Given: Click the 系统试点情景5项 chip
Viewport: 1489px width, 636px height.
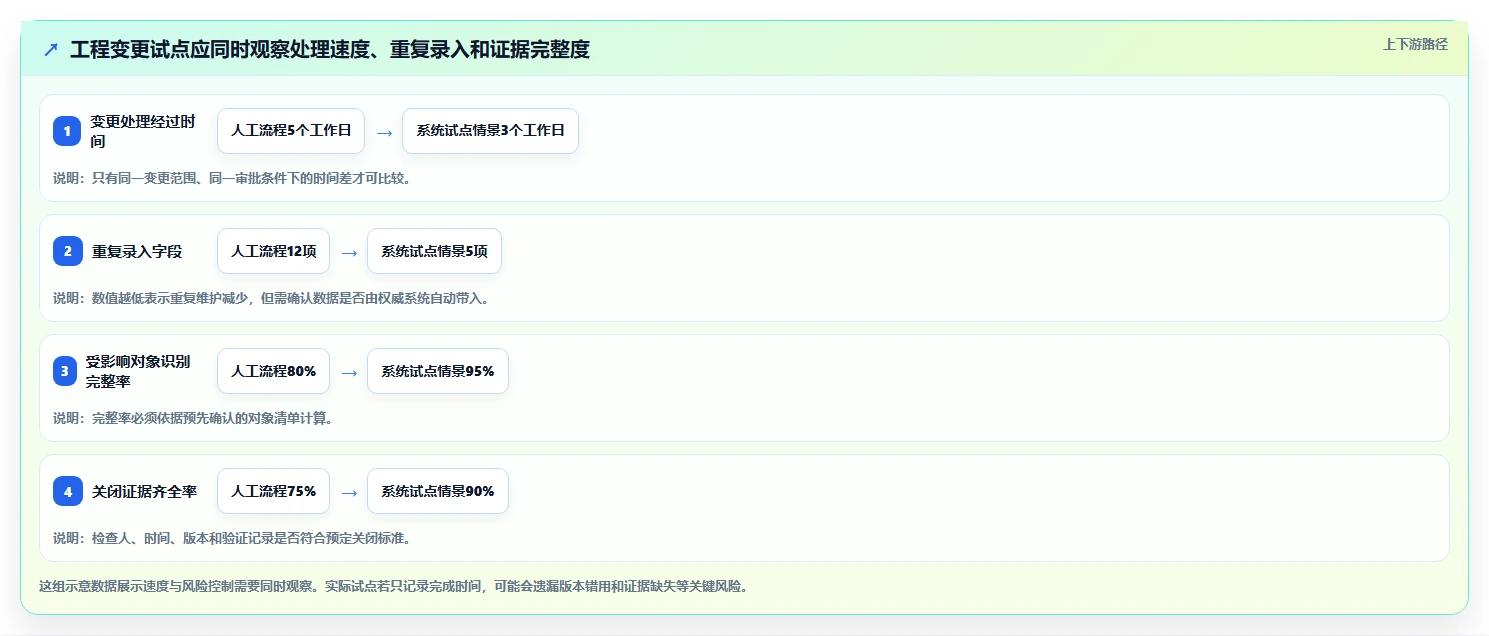Looking at the screenshot, I should 434,251.
